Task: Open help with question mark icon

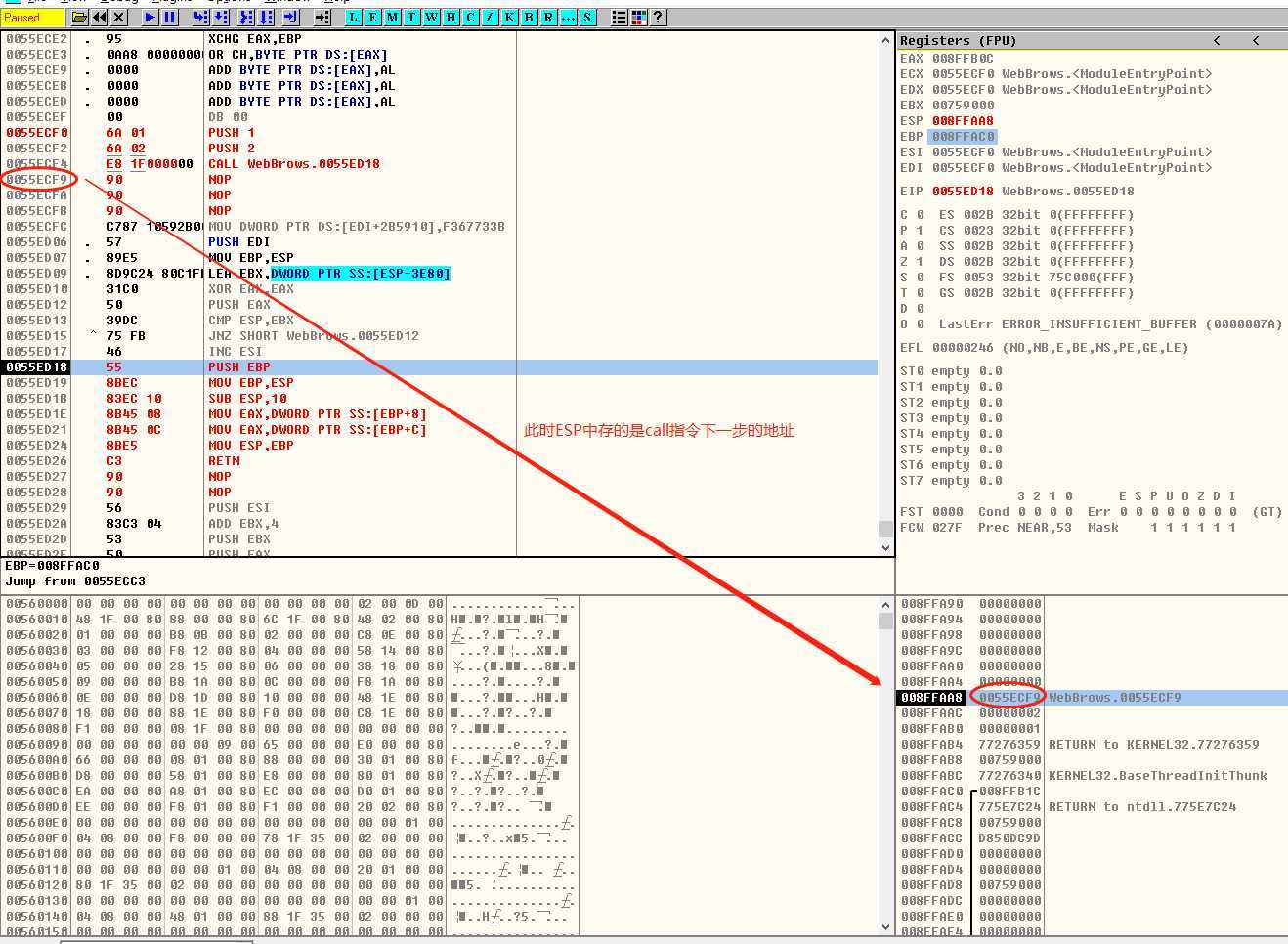Action: pos(658,17)
